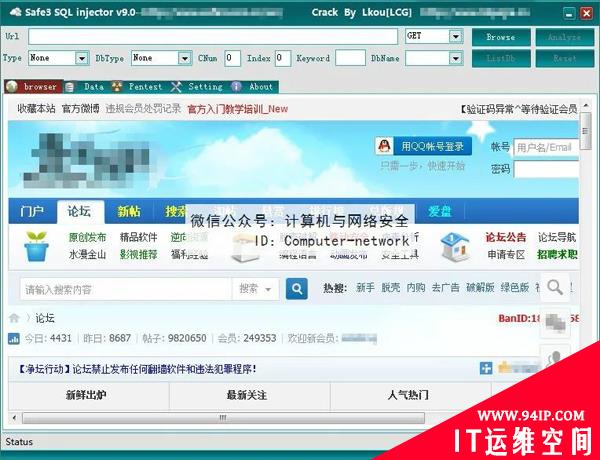The height and width of the screenshot is (460, 600).
Task: Click the 人气热门 column header
Action: coord(408,395)
